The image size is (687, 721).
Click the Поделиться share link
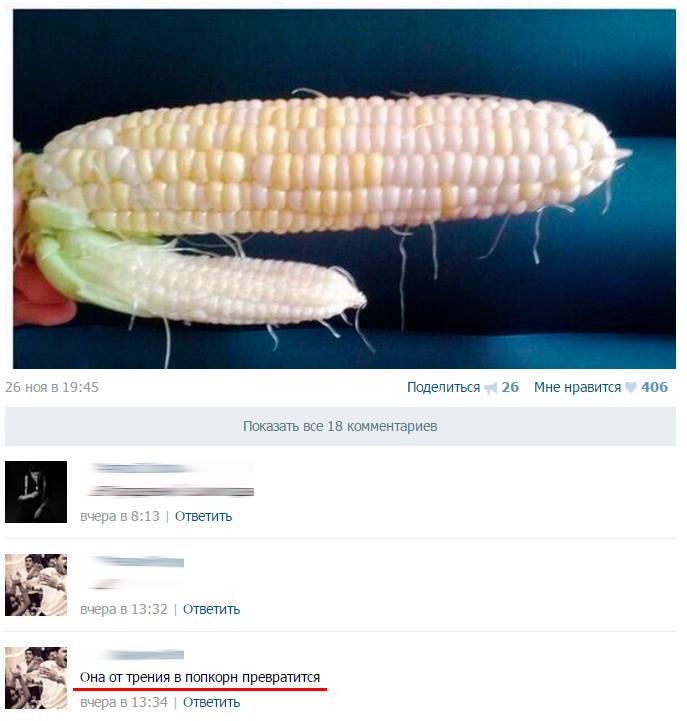(443, 387)
